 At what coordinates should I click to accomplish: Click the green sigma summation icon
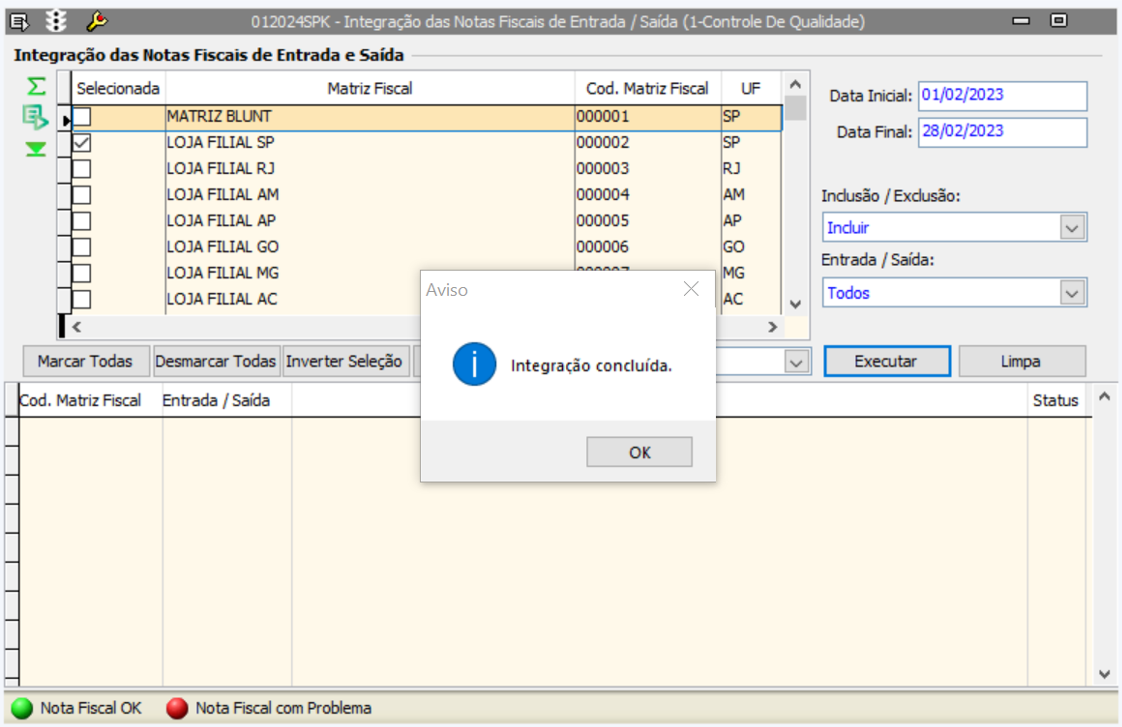point(36,87)
